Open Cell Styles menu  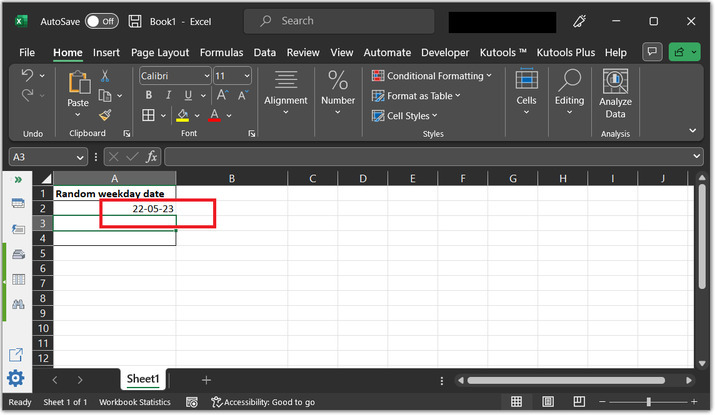(x=404, y=116)
